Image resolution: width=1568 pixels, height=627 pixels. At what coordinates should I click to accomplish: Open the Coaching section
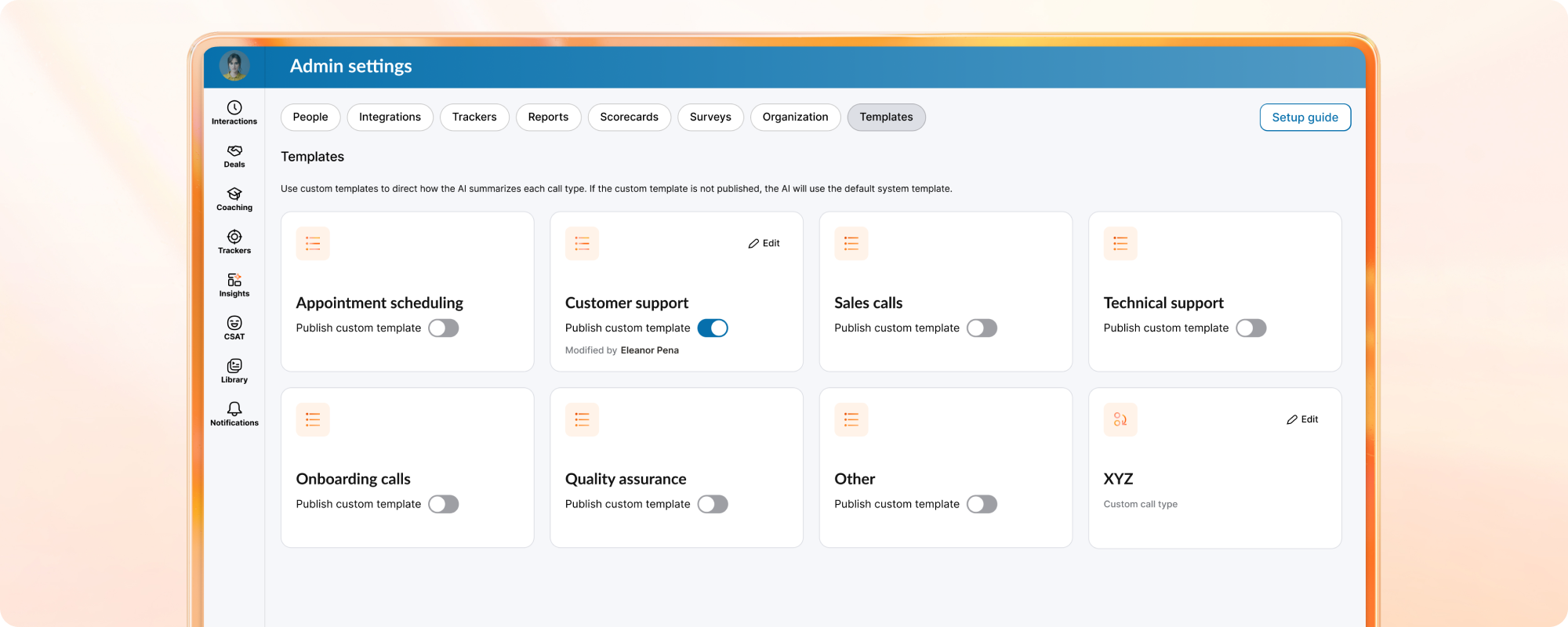(x=234, y=198)
